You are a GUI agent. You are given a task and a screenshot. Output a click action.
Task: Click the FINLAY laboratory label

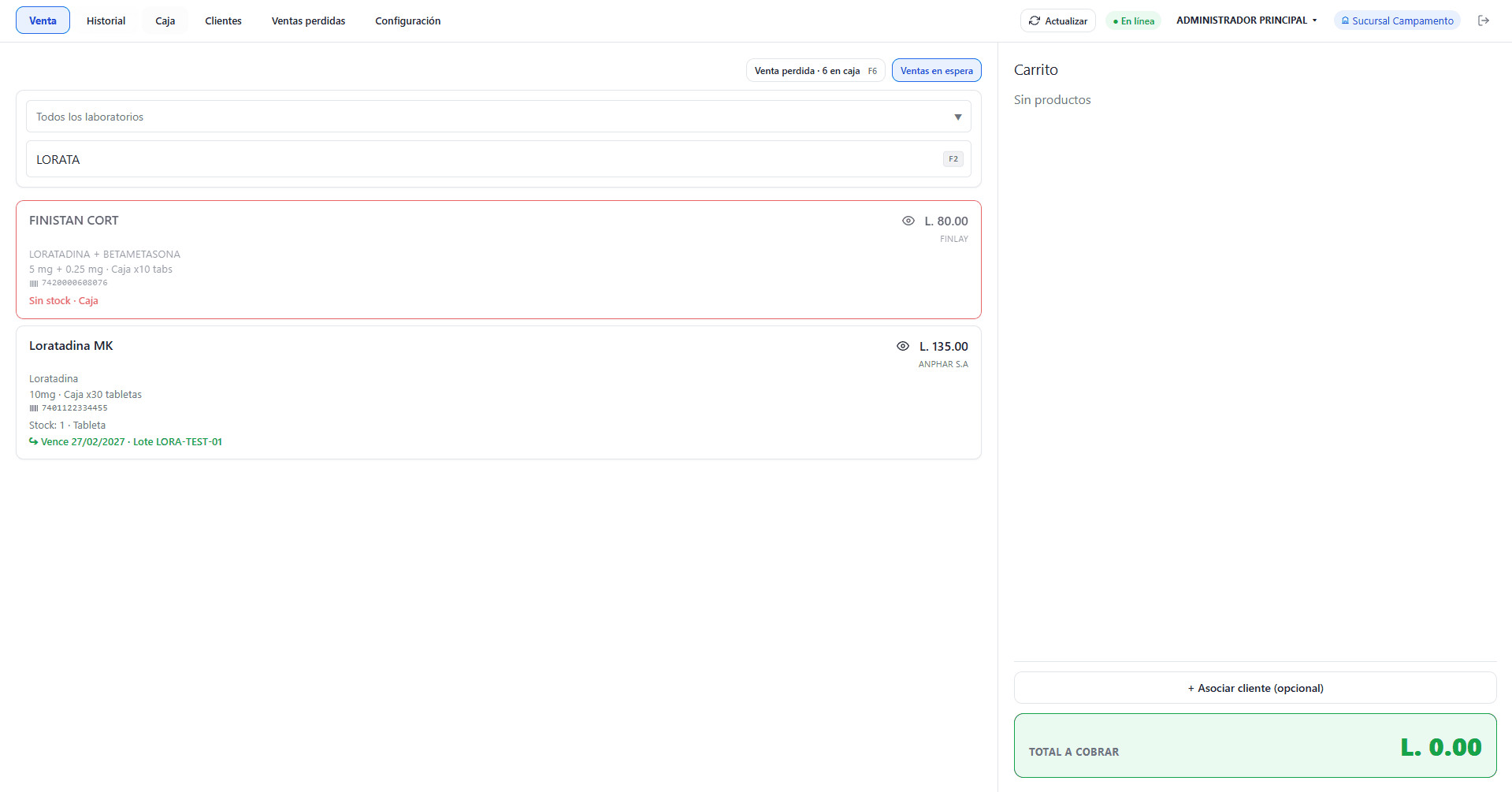(x=954, y=239)
